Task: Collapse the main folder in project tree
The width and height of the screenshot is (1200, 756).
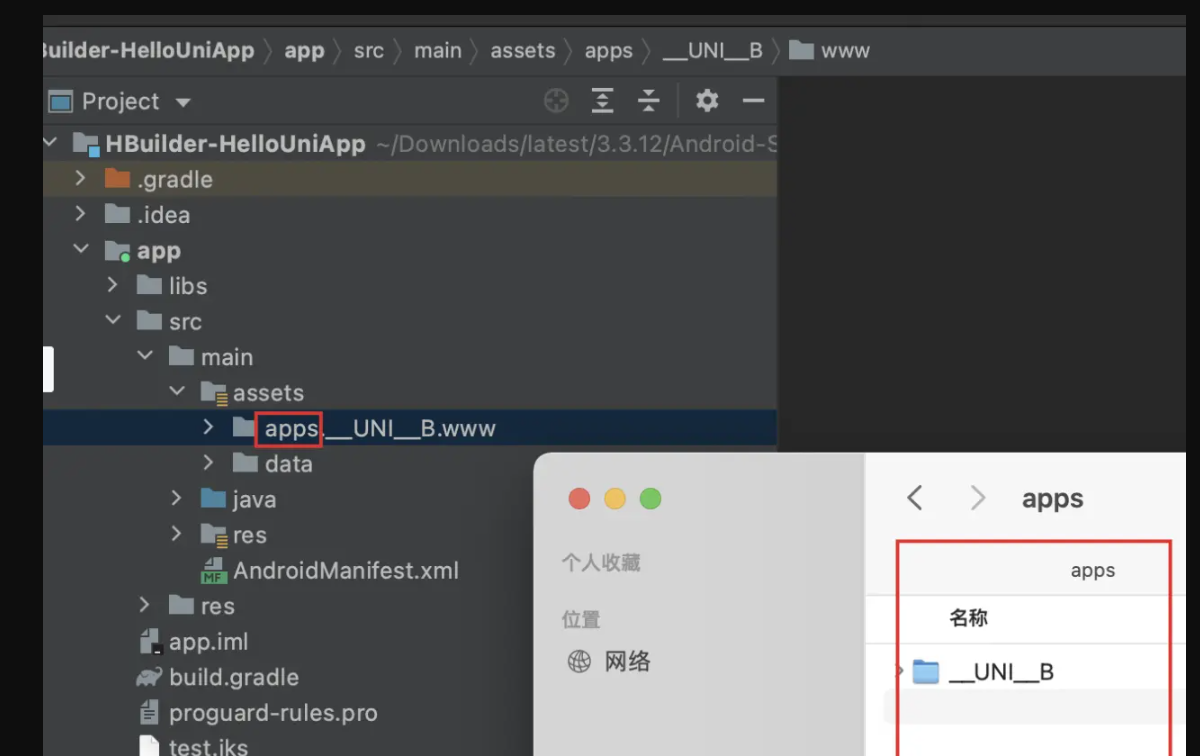Action: [145, 356]
